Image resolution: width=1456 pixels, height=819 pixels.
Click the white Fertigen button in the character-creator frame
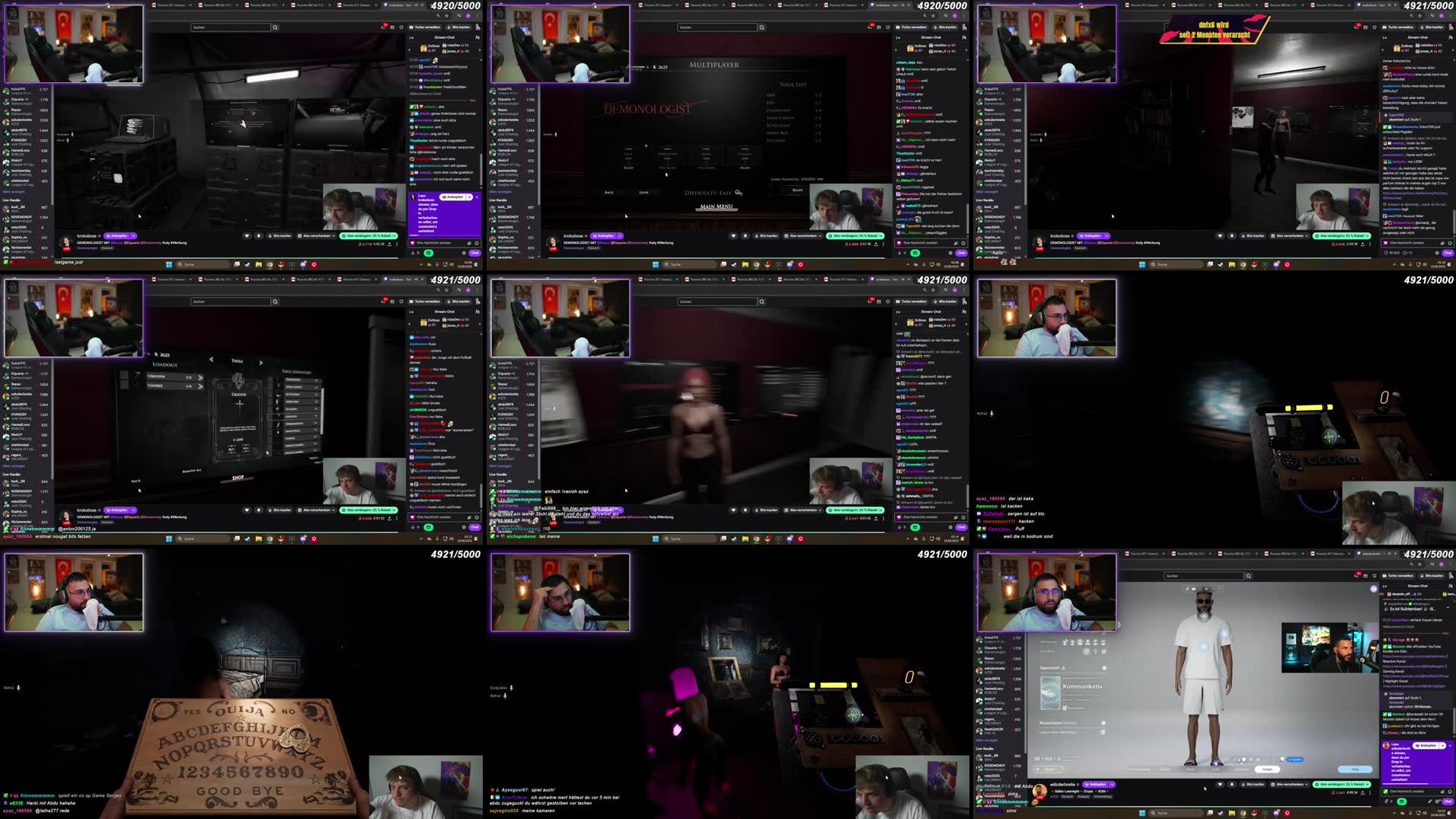(x=1268, y=769)
